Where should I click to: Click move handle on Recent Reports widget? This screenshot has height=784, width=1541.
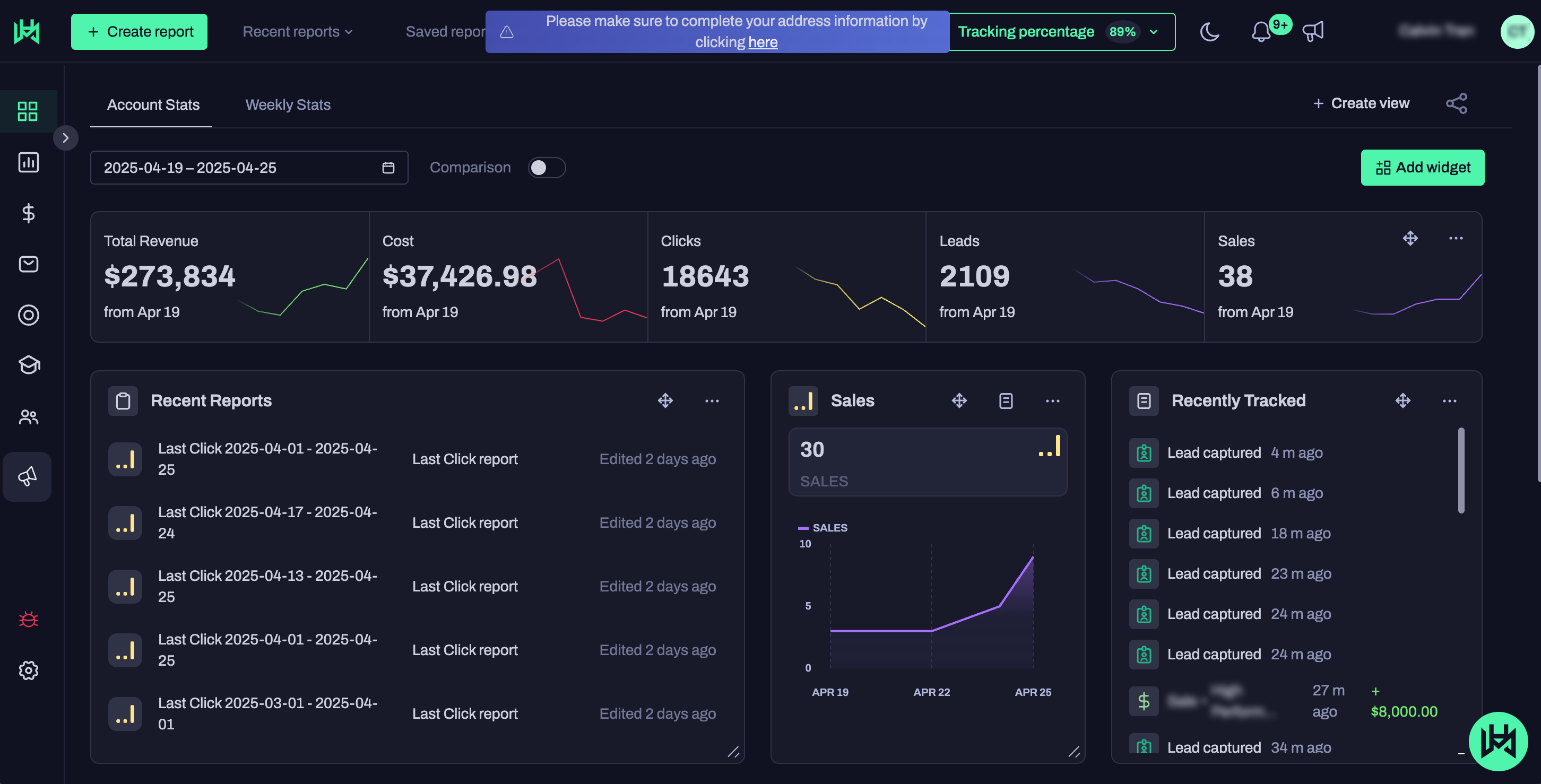click(x=665, y=400)
